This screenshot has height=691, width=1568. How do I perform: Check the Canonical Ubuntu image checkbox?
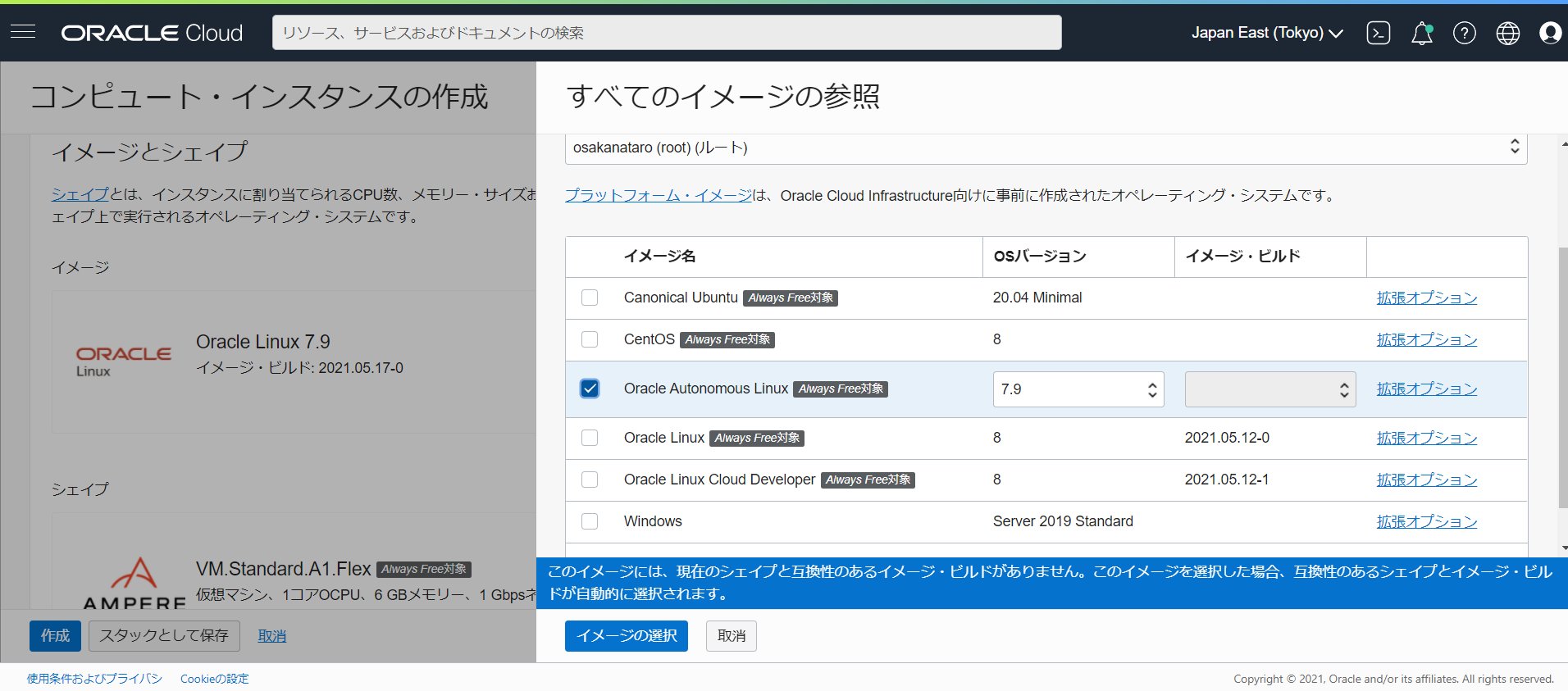(590, 298)
